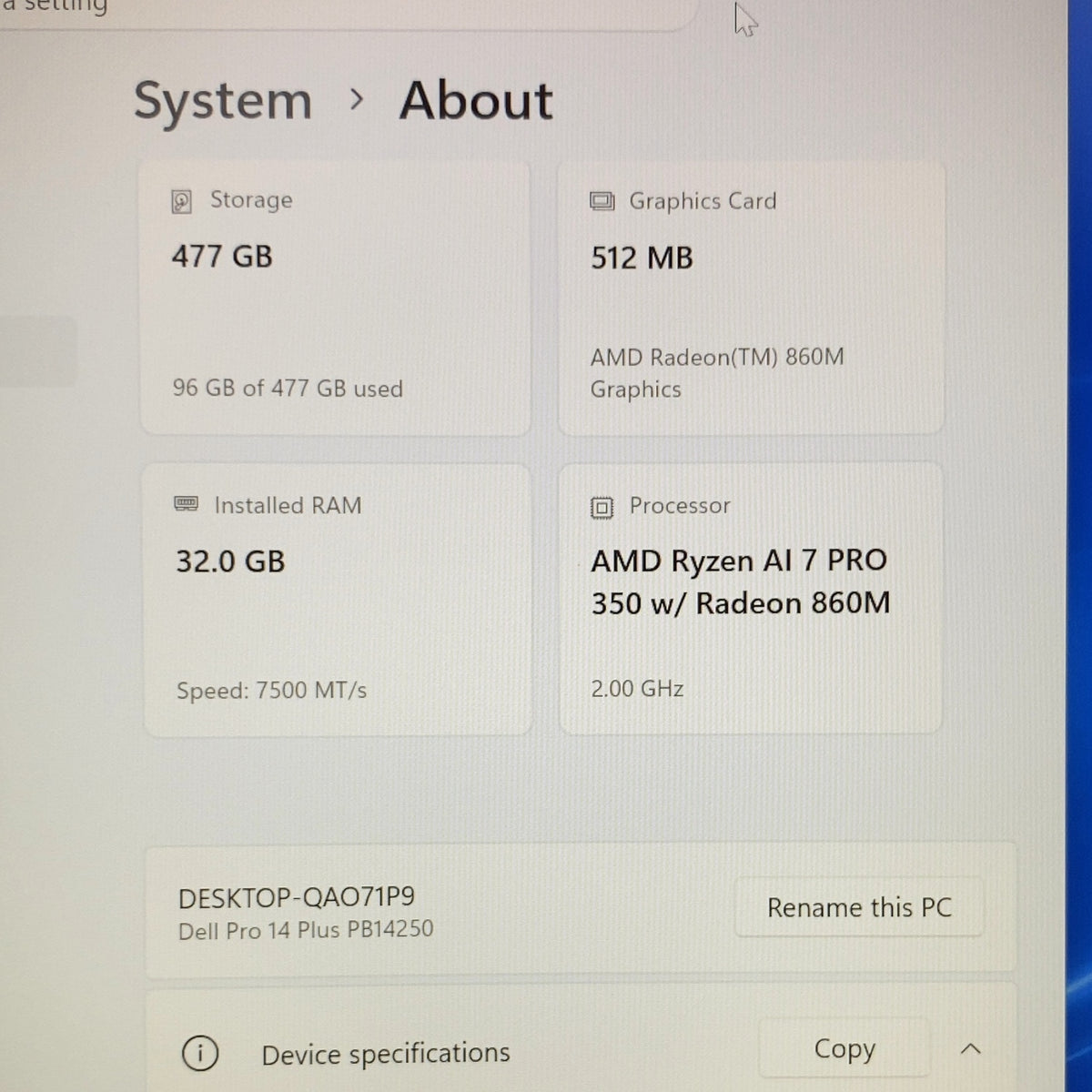Go back to System breadcrumb
The height and width of the screenshot is (1092, 1092).
tap(223, 100)
